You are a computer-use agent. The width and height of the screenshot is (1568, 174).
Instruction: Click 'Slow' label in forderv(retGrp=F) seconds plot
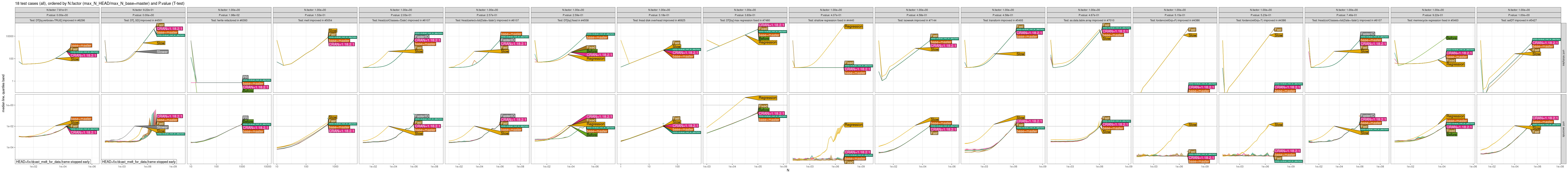coord(1192,125)
